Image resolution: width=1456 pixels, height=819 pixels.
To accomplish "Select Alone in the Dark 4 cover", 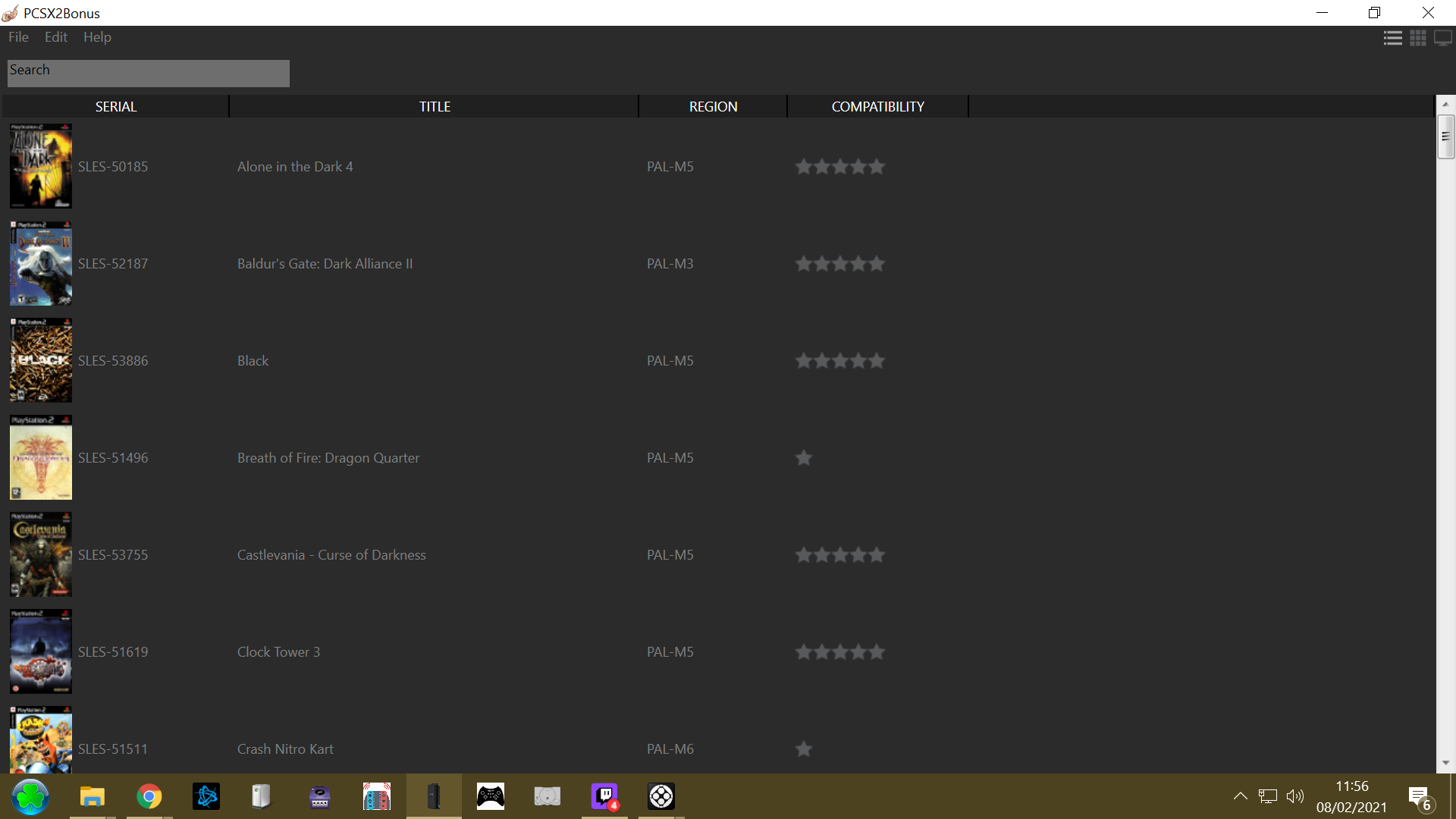I will click(x=41, y=166).
